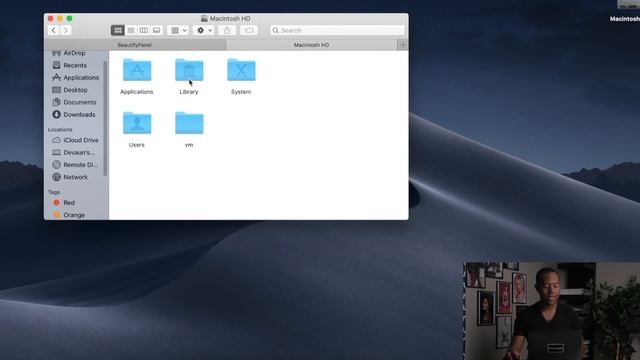Open the gear action menu
Screen dimensions: 640x360
coord(204,30)
